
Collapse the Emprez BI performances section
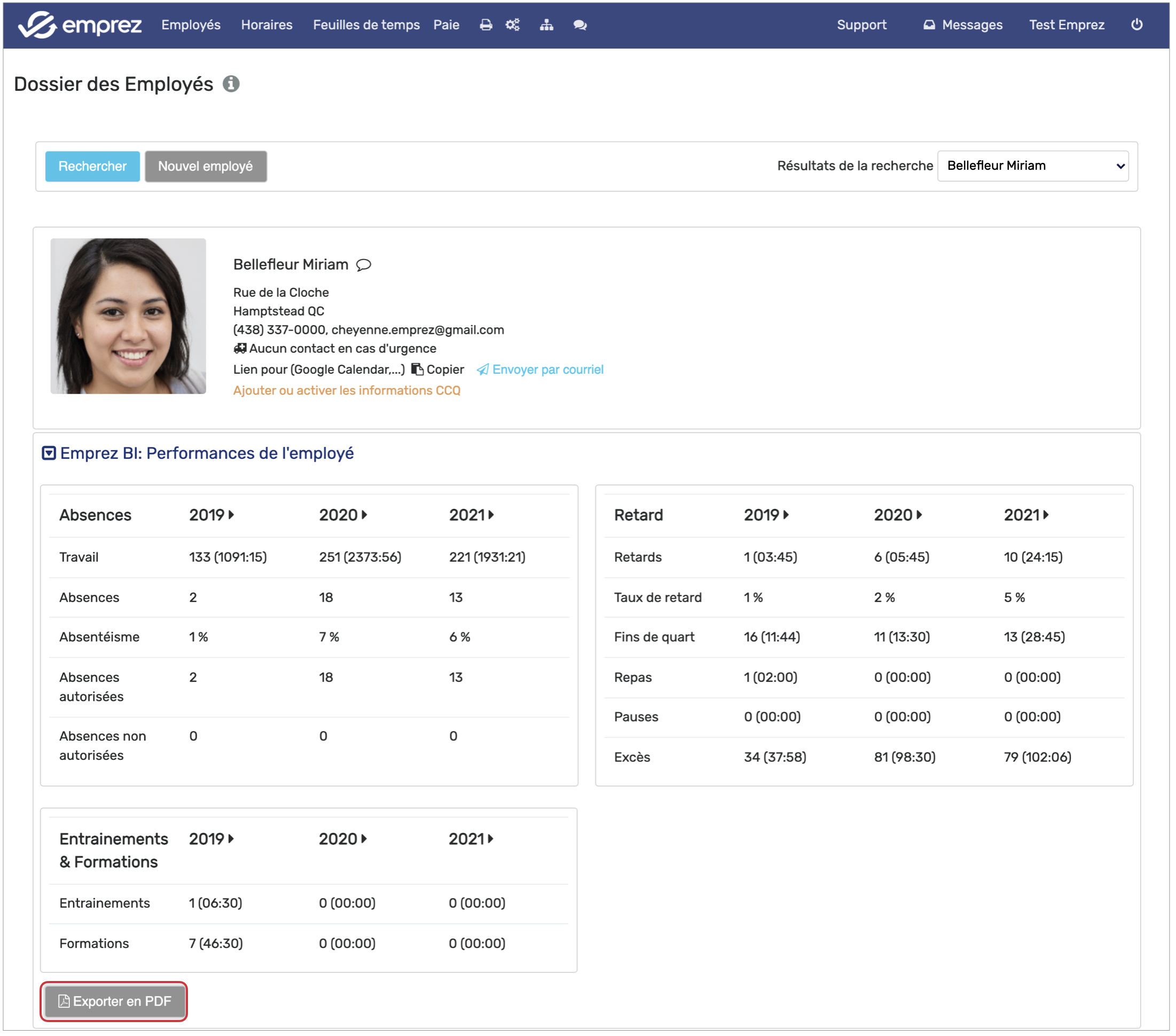click(x=49, y=453)
